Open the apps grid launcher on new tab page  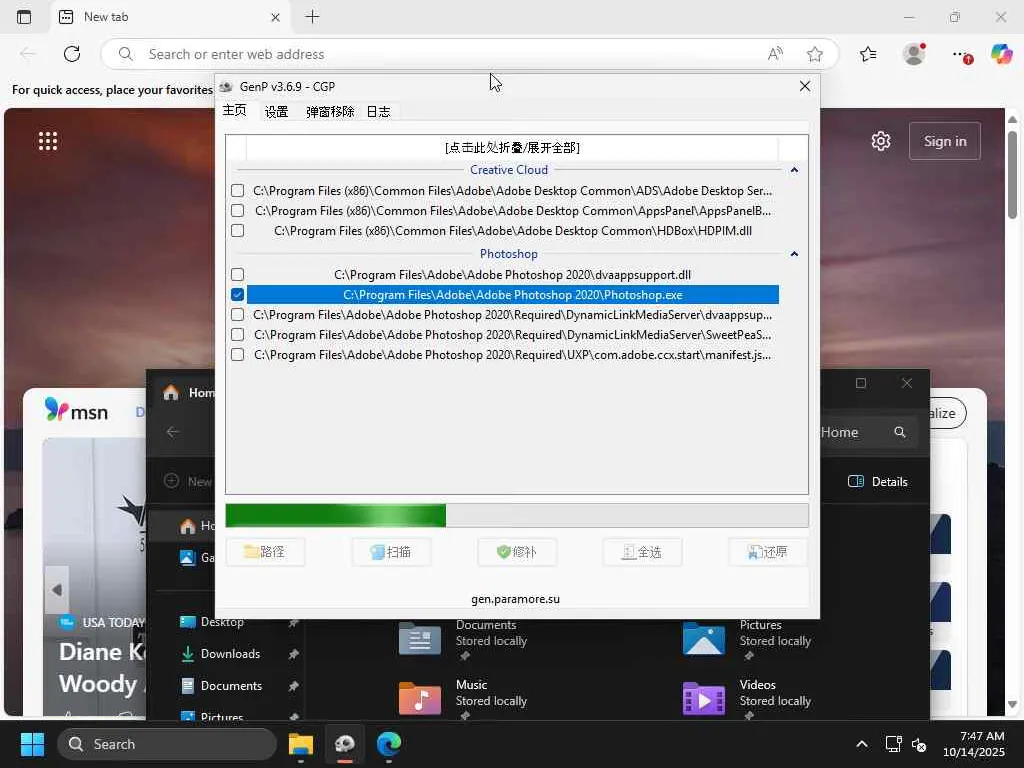[48, 141]
